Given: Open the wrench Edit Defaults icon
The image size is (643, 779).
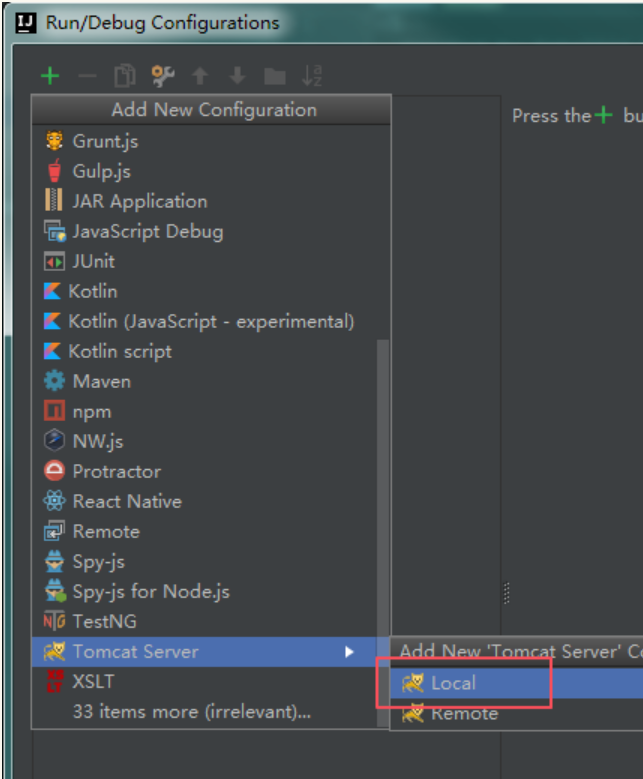Looking at the screenshot, I should click(x=162, y=76).
